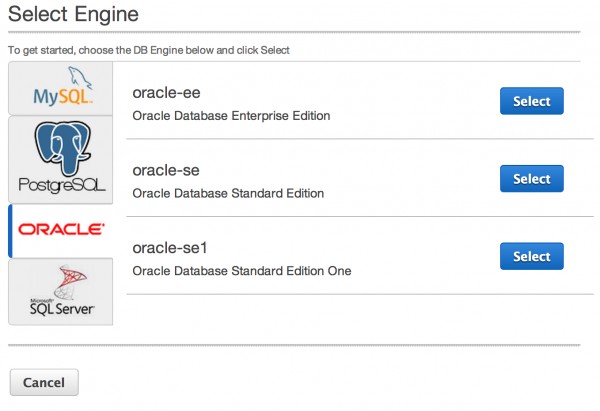
Task: Click the Oracle Database Standard Edition One description
Action: 242,271
